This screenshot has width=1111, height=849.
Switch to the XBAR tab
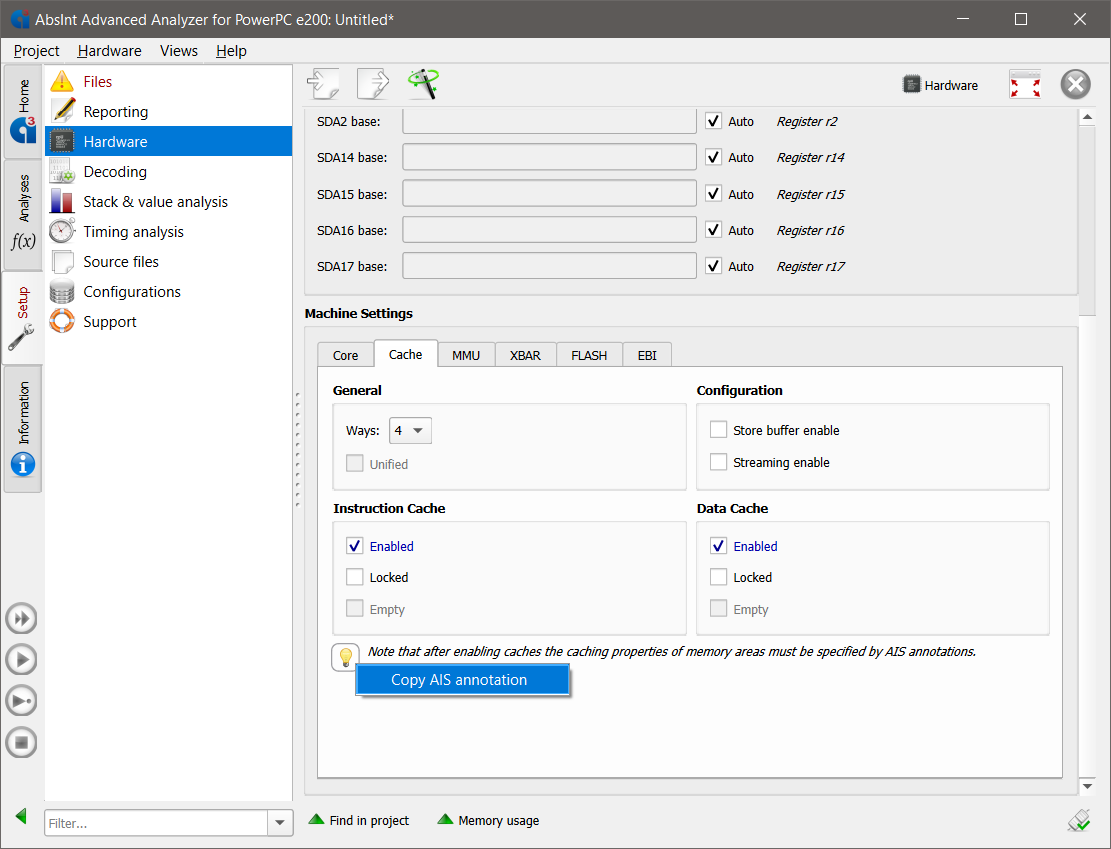pos(525,355)
